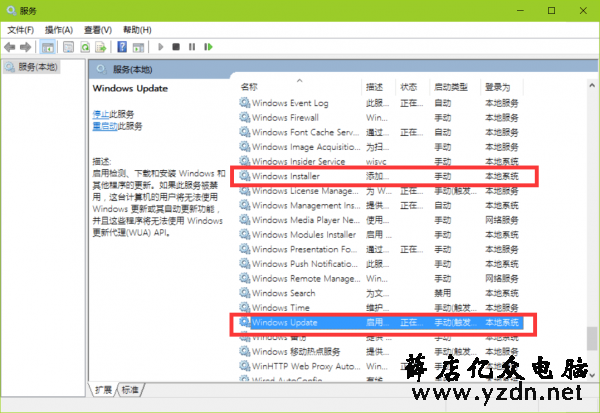The image size is (600, 413).
Task: Select the Windows Remote Manage... row
Action: [x=379, y=278]
